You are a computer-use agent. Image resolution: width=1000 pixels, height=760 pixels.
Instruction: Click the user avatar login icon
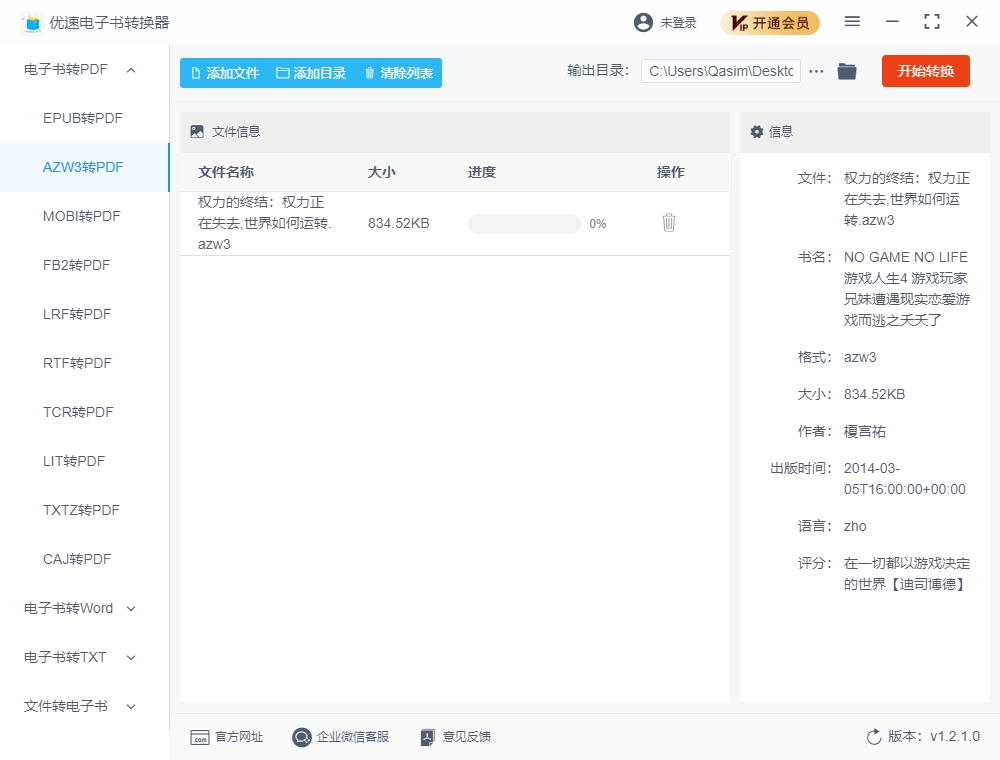click(x=643, y=22)
